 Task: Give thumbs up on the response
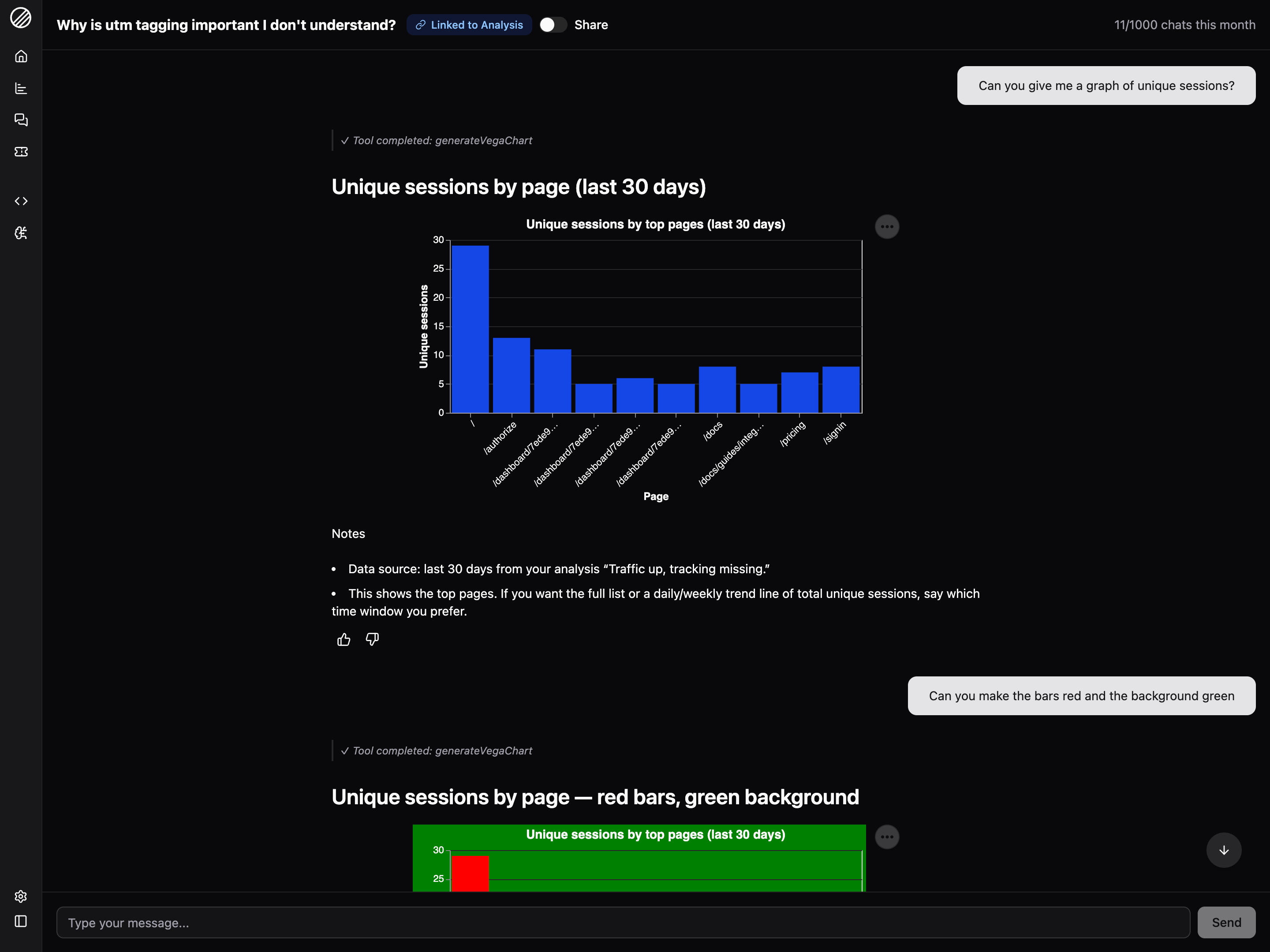(x=344, y=639)
